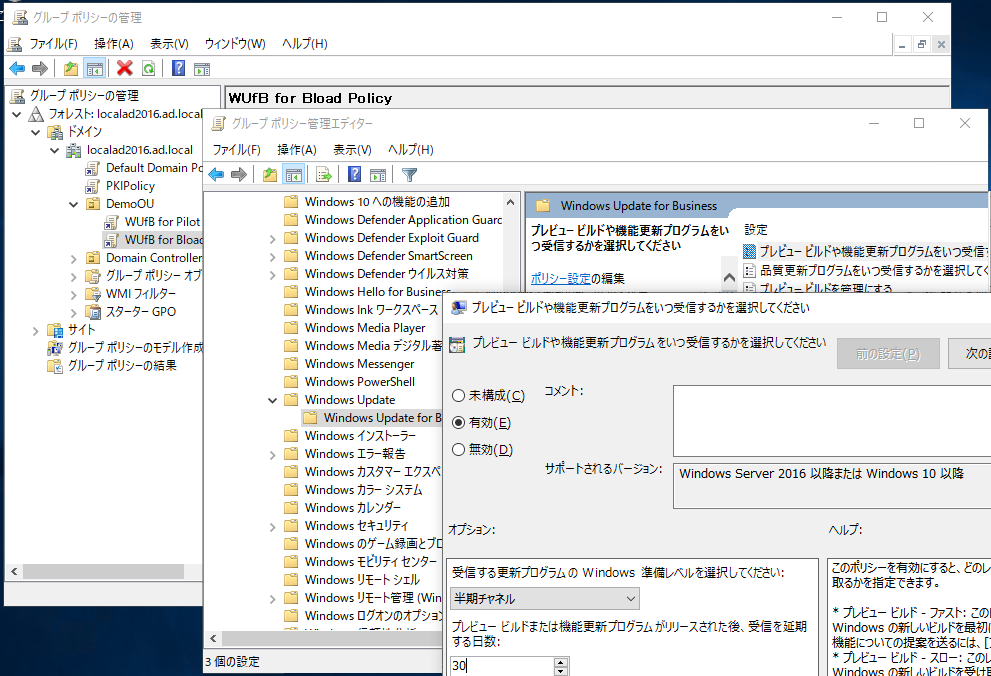Select Windows インストーラー folder
The image size is (991, 676).
point(350,436)
